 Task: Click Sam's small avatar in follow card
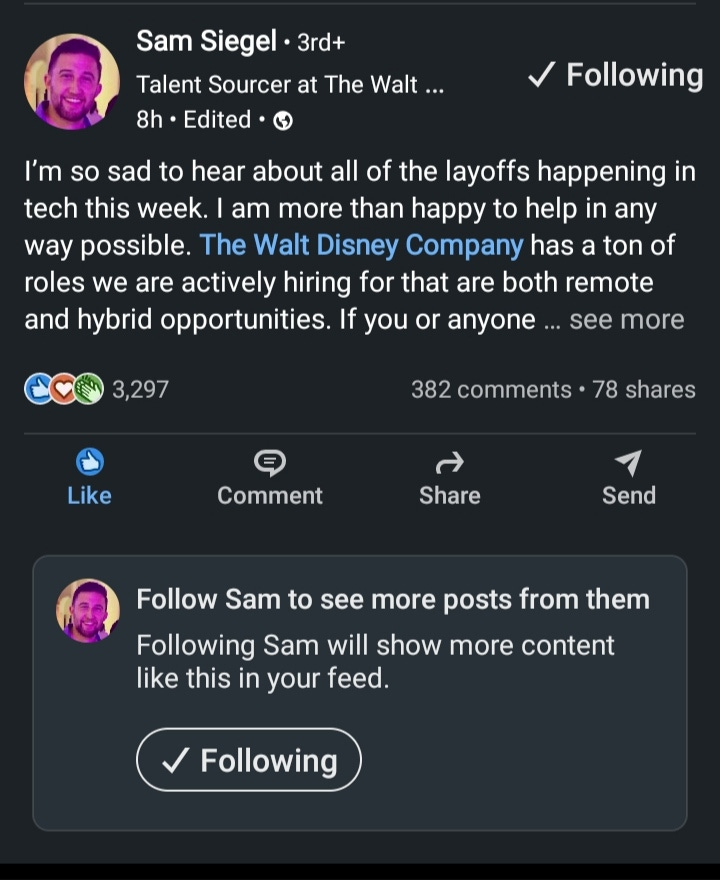(x=88, y=611)
